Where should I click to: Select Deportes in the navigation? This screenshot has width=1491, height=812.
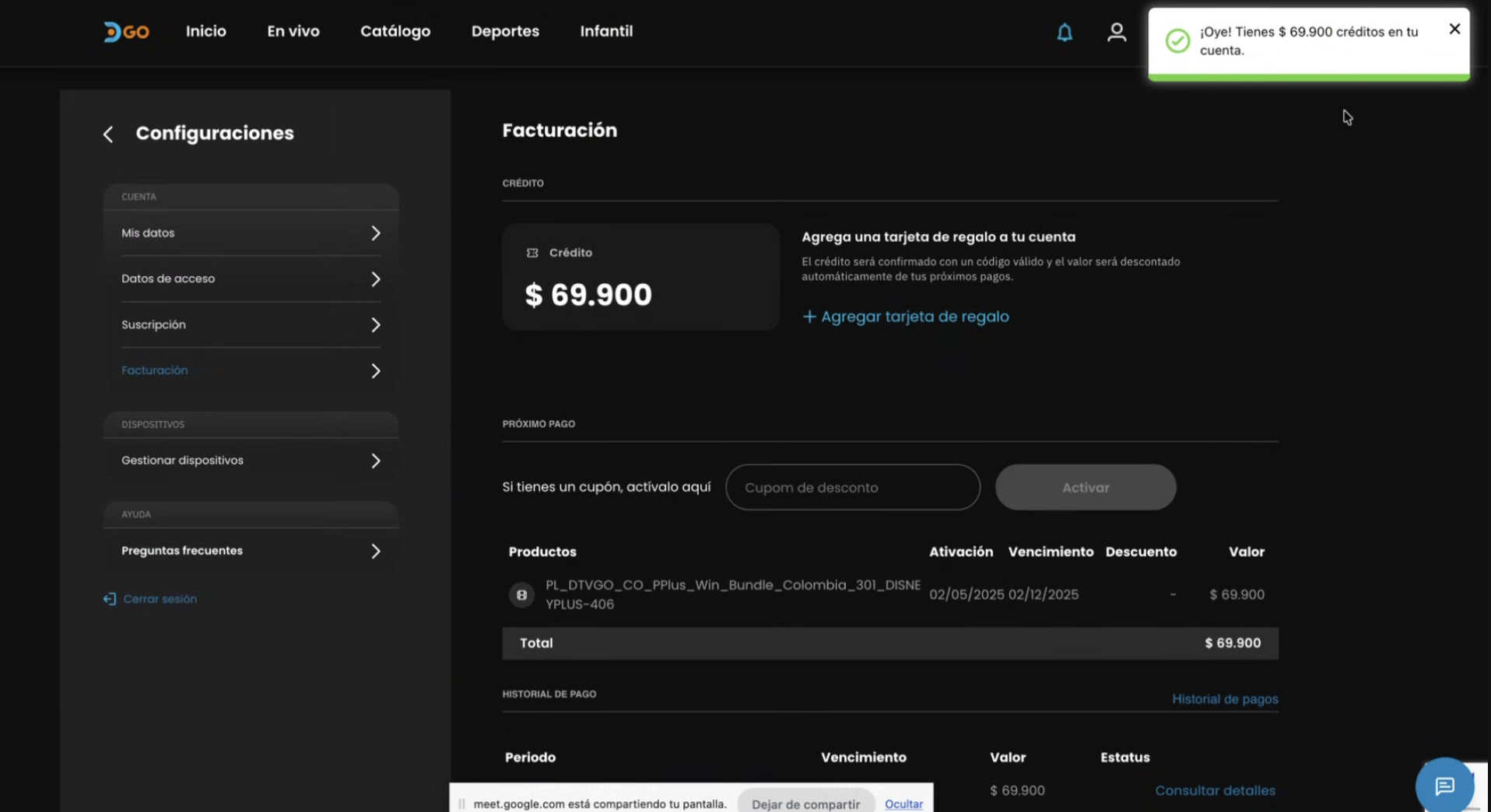504,32
